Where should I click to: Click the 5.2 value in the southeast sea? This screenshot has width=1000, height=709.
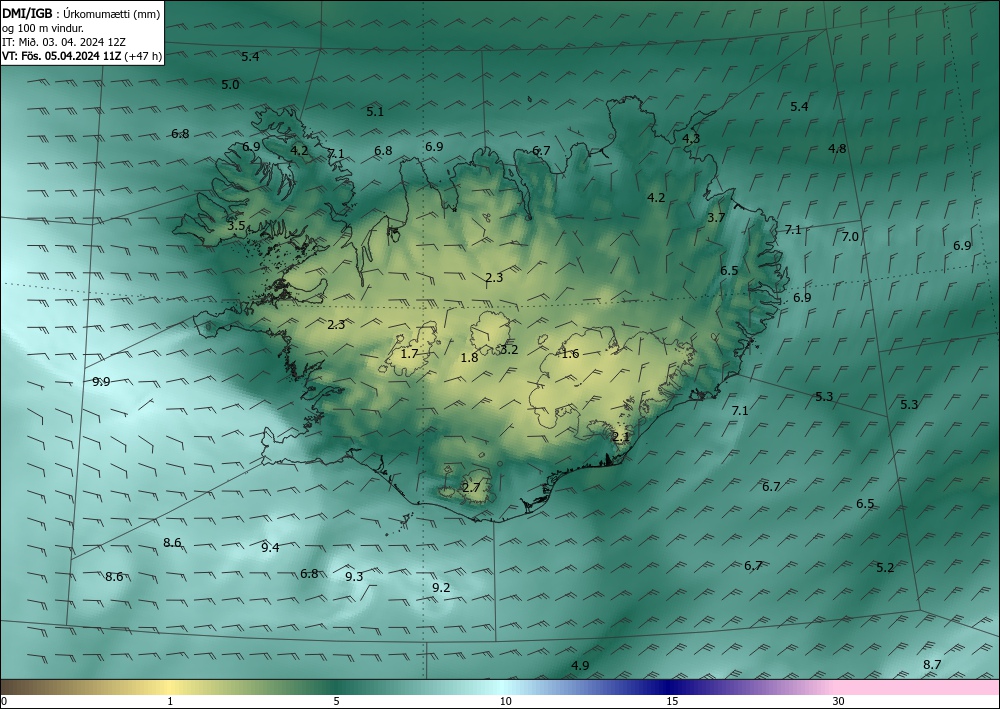(885, 567)
